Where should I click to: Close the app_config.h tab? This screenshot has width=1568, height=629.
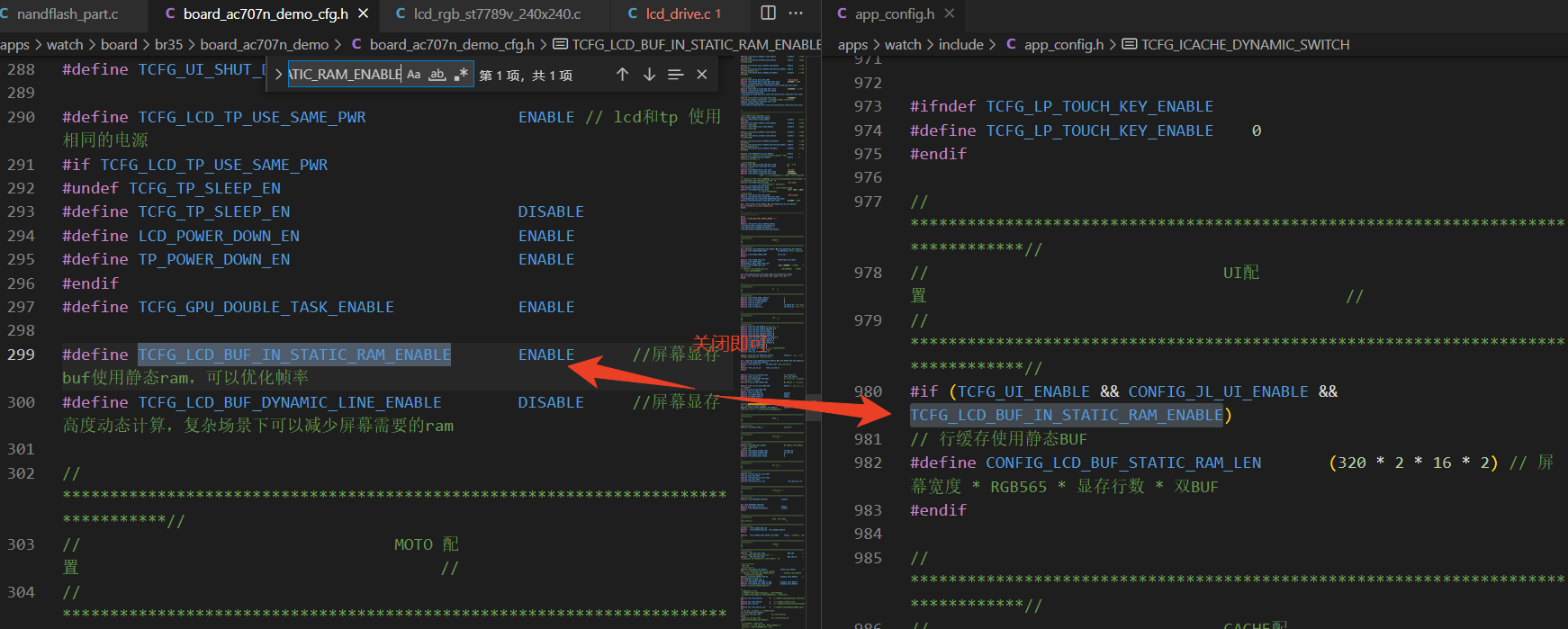[950, 13]
